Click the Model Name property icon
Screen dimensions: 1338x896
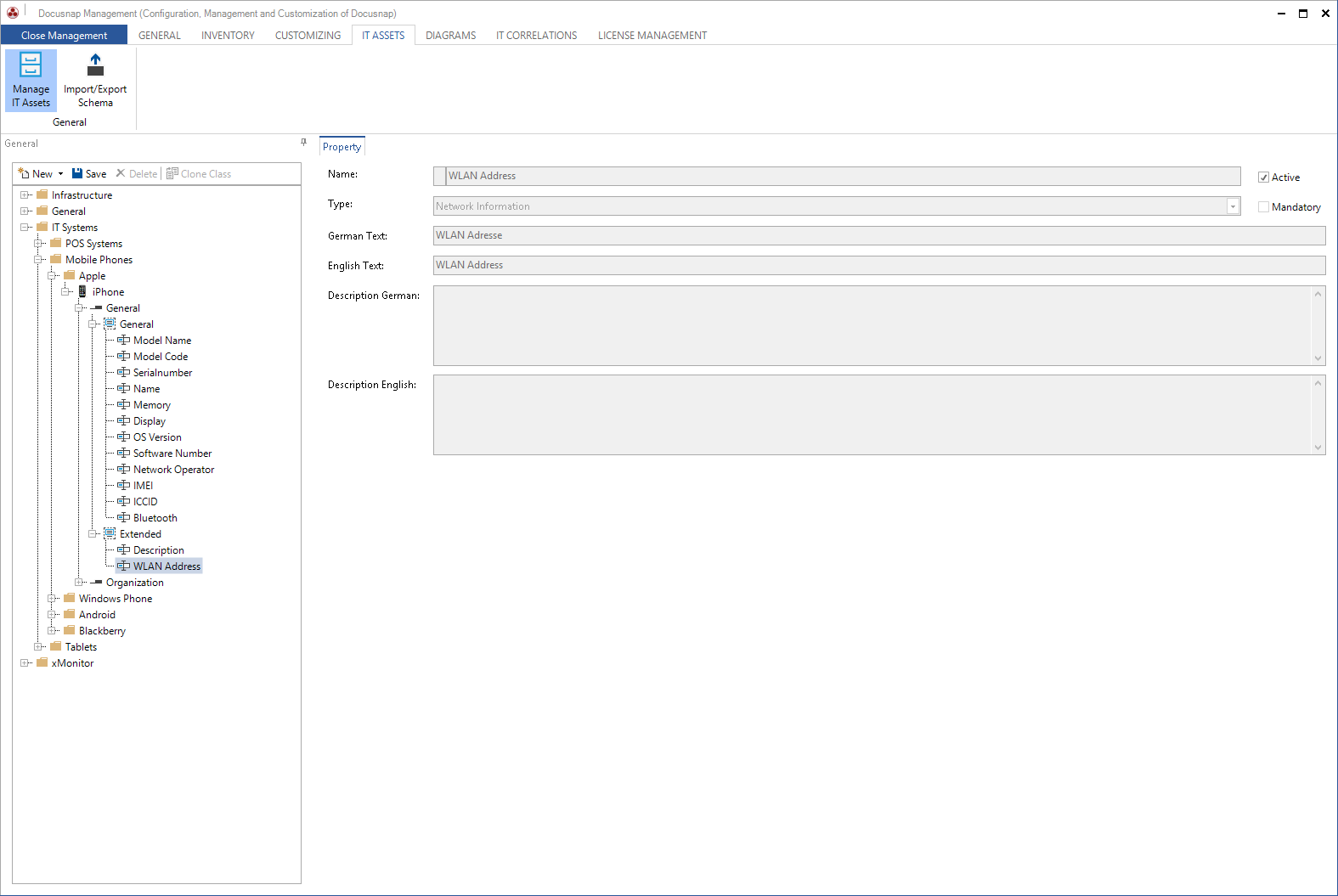(x=124, y=340)
